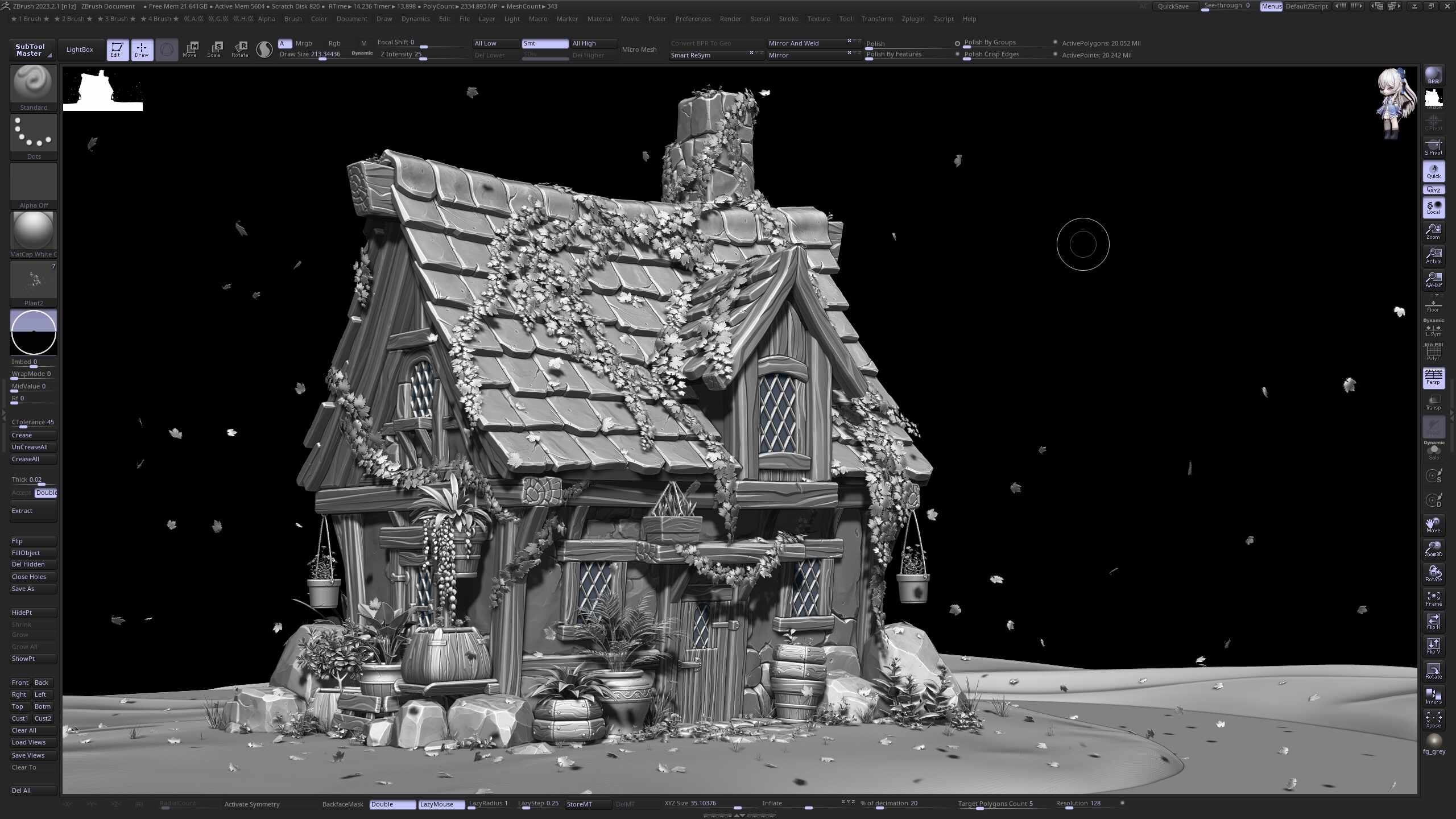Open the Zplugin menu
Screen dimensions: 1456x819
point(913,19)
